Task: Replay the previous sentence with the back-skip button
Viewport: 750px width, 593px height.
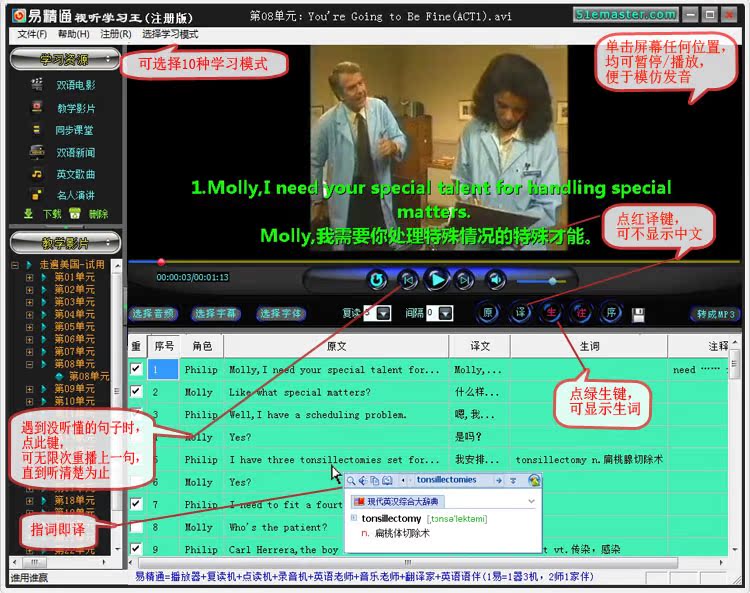Action: 408,280
